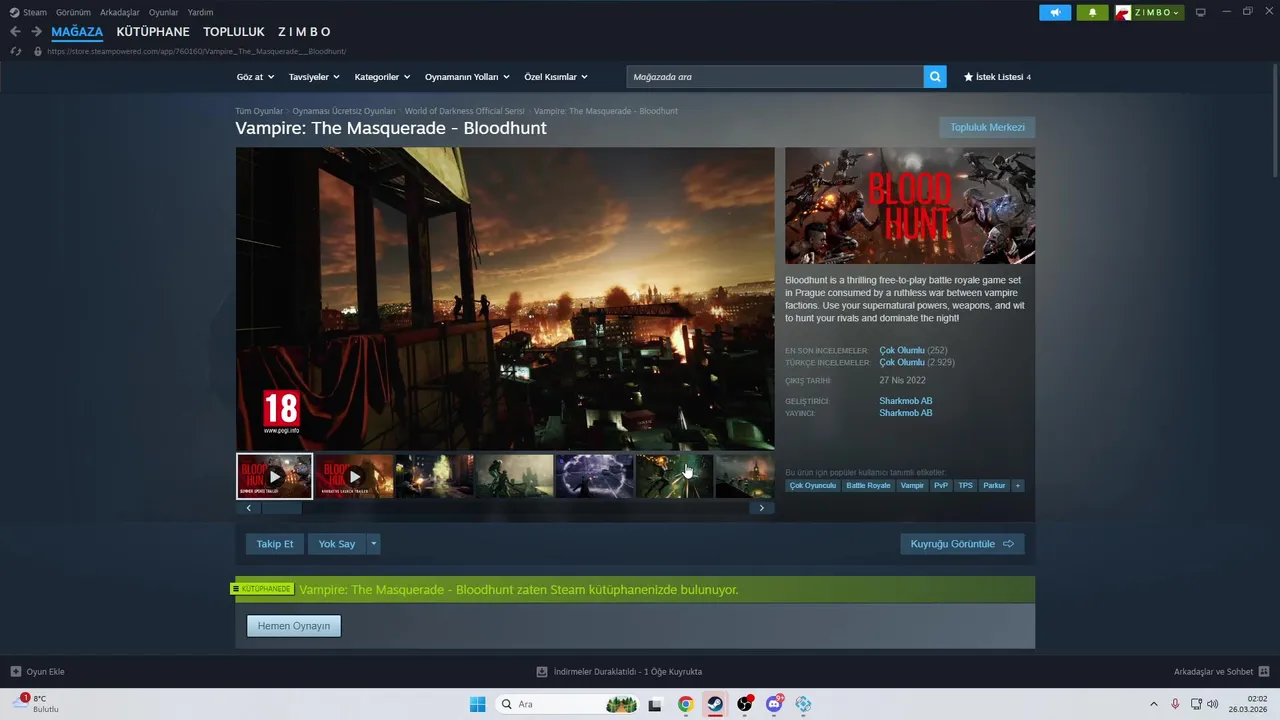Open the ZIMBO profile tab

tap(304, 32)
